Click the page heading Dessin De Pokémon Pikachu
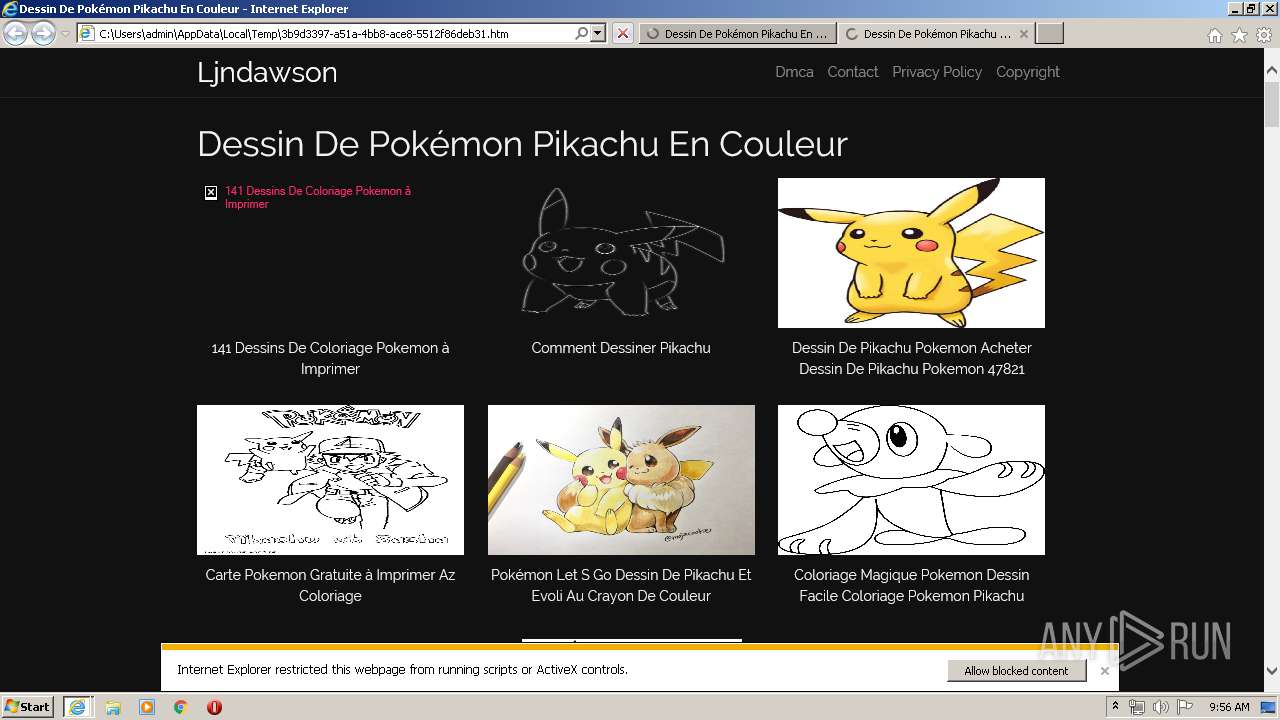The width and height of the screenshot is (1280, 720). [522, 144]
